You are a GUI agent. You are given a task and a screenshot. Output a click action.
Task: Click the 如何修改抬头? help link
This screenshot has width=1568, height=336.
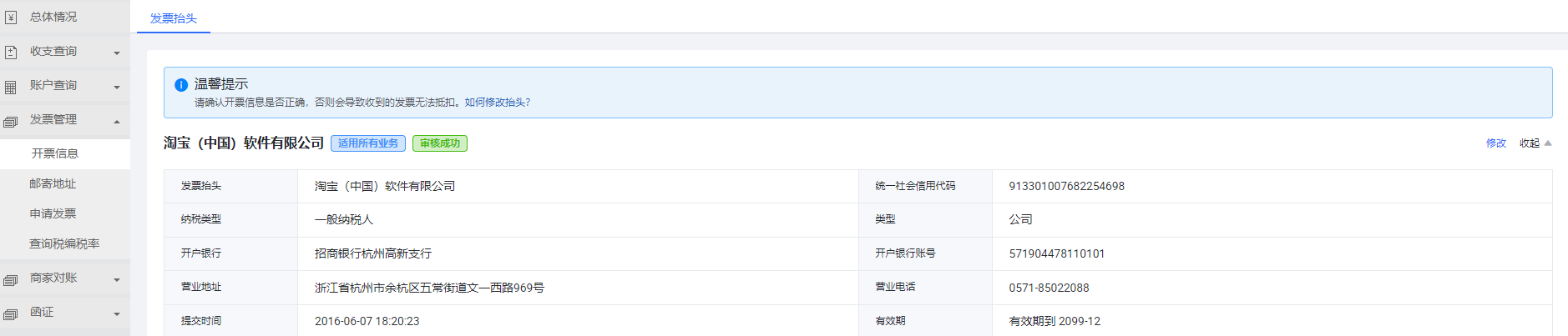498,103
